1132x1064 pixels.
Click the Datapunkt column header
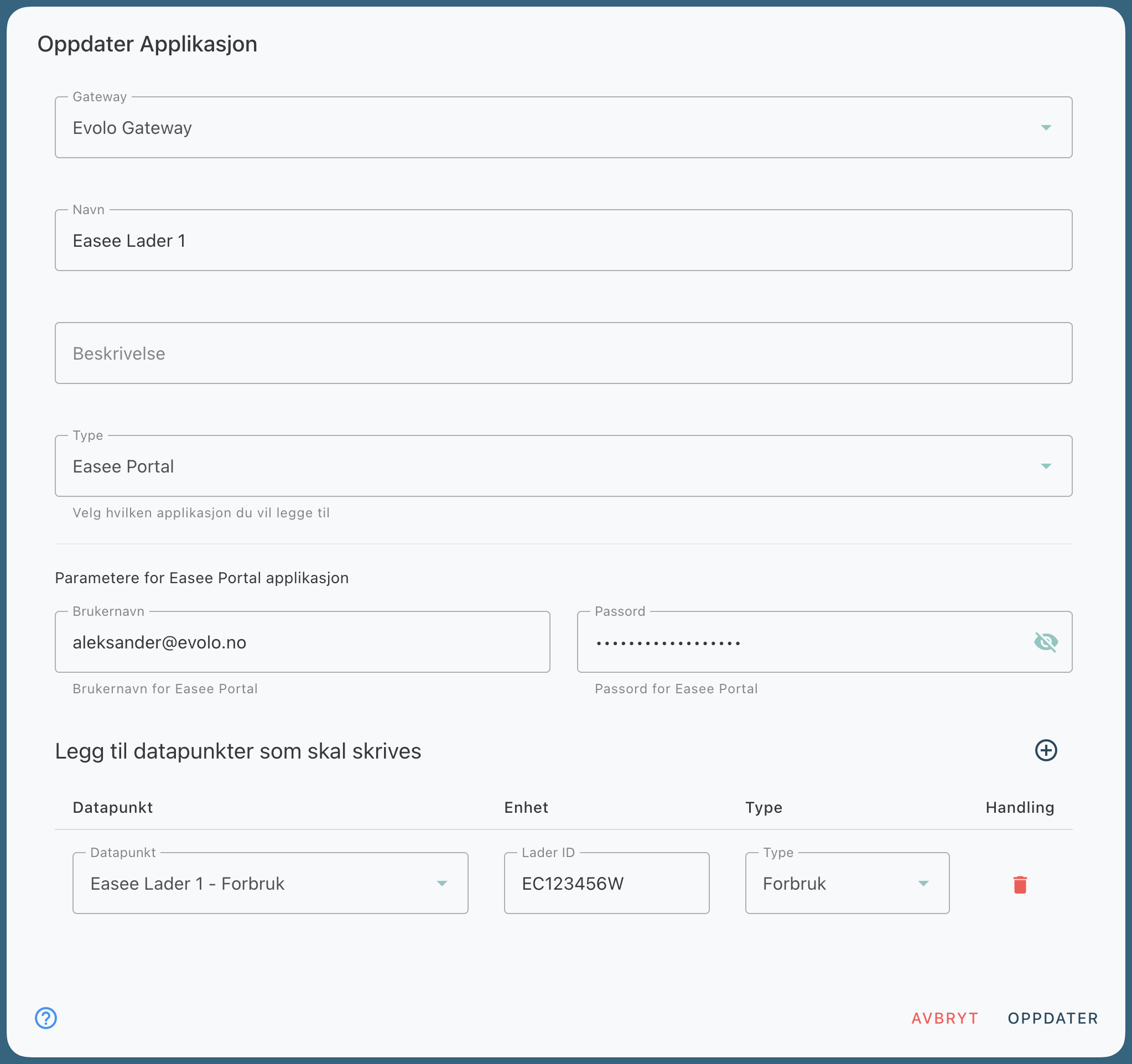(x=113, y=807)
